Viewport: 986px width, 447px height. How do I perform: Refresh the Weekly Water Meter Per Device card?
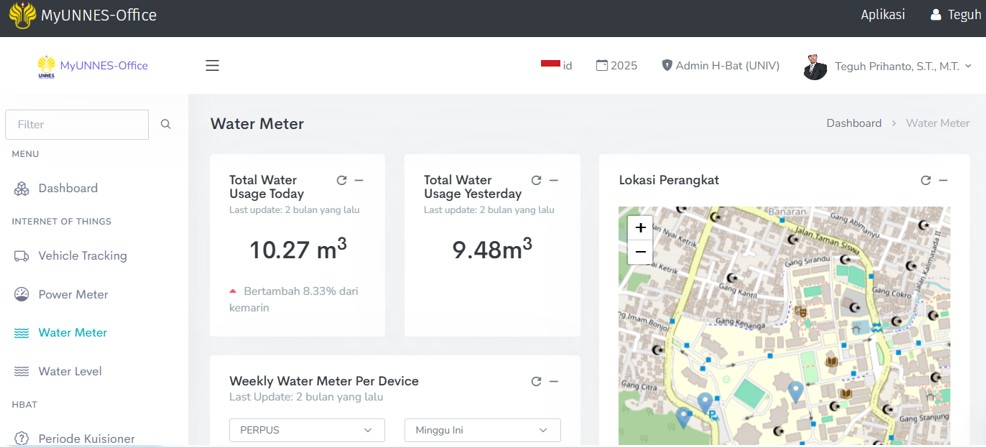point(536,381)
